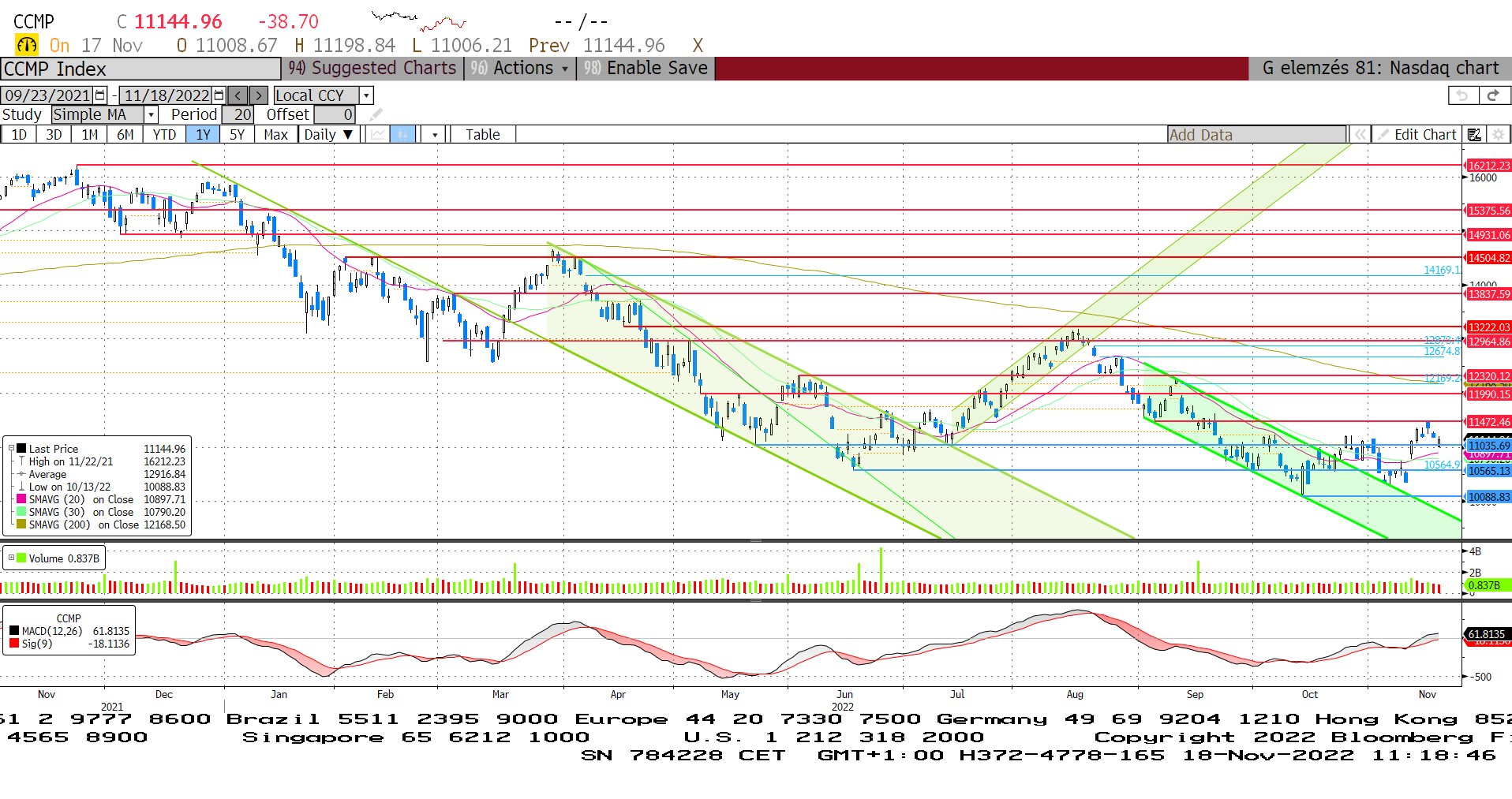Click the 13837.59 price level label

[1488, 294]
